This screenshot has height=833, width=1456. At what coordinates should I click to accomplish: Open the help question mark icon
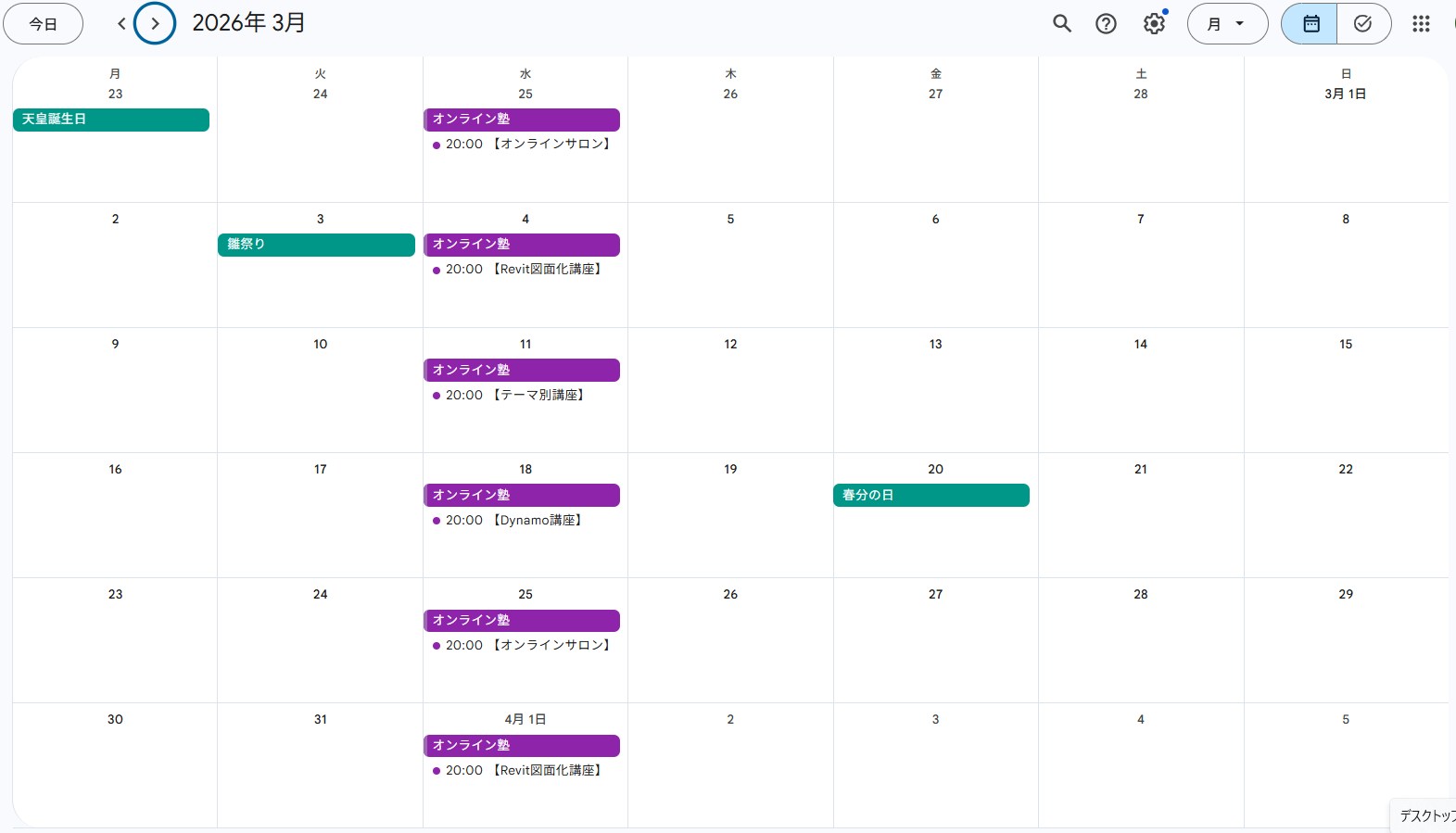point(1106,24)
